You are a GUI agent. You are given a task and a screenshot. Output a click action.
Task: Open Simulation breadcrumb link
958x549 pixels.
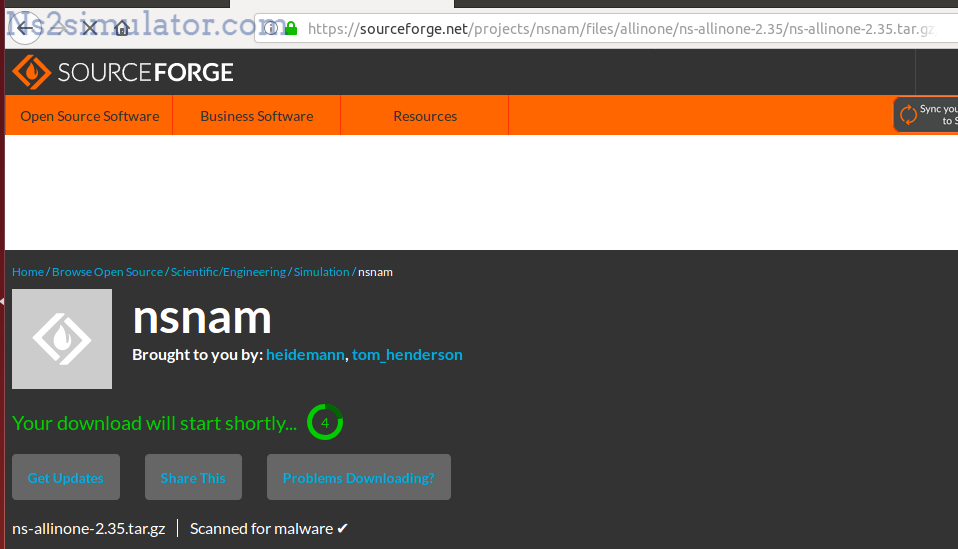coord(321,272)
